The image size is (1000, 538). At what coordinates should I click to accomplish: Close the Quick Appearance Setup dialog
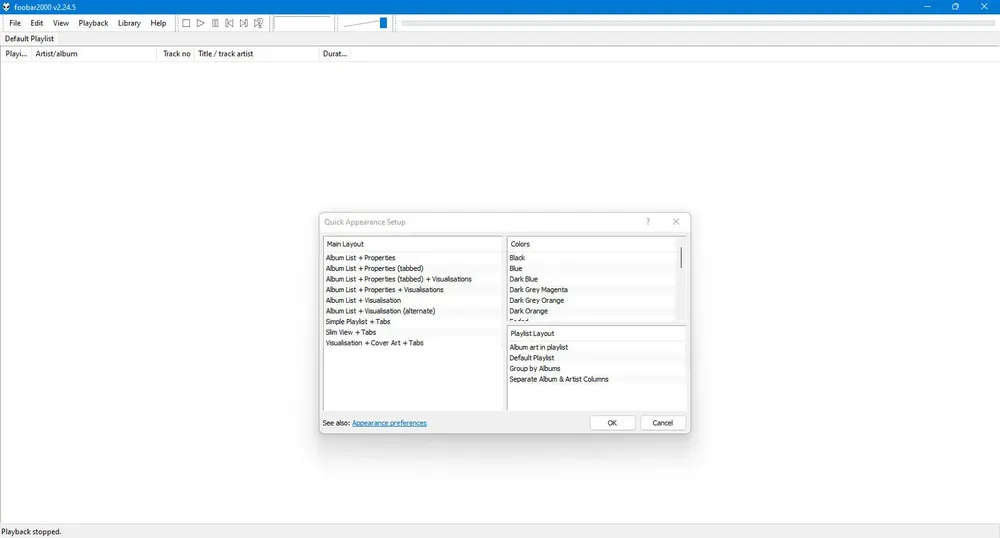676,221
